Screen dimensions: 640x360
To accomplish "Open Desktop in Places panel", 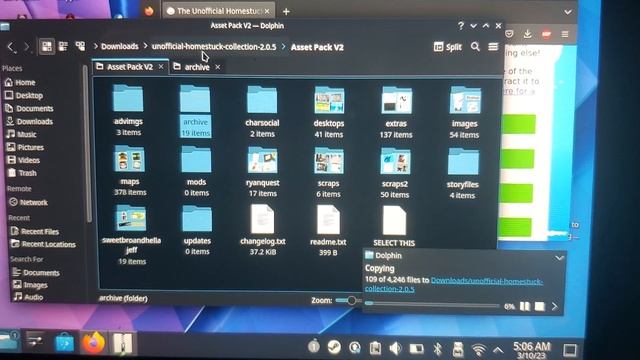I will pyautogui.click(x=24, y=96).
